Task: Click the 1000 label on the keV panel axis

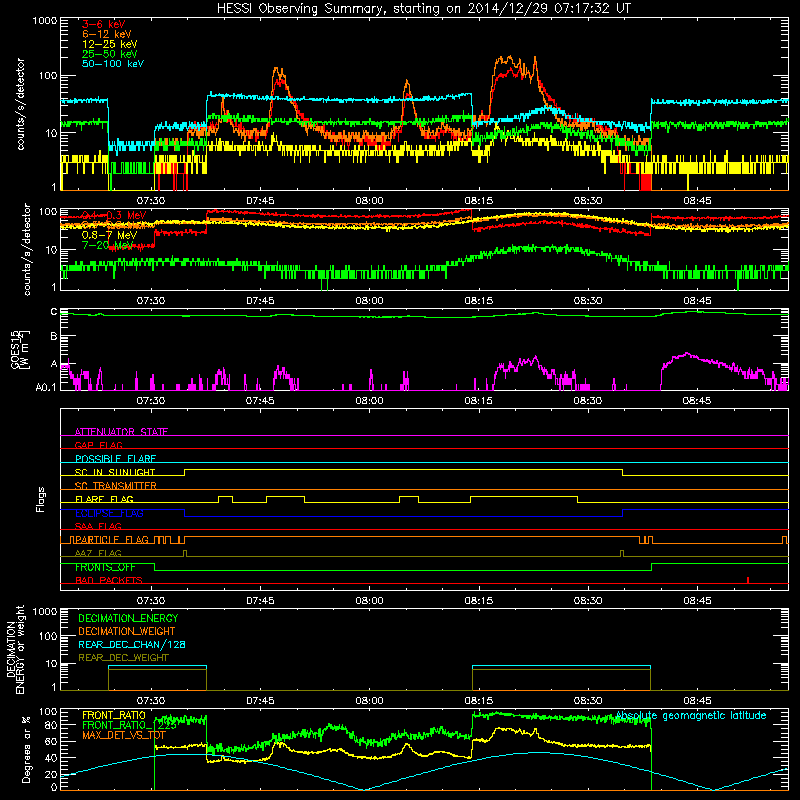Action: pos(45,21)
